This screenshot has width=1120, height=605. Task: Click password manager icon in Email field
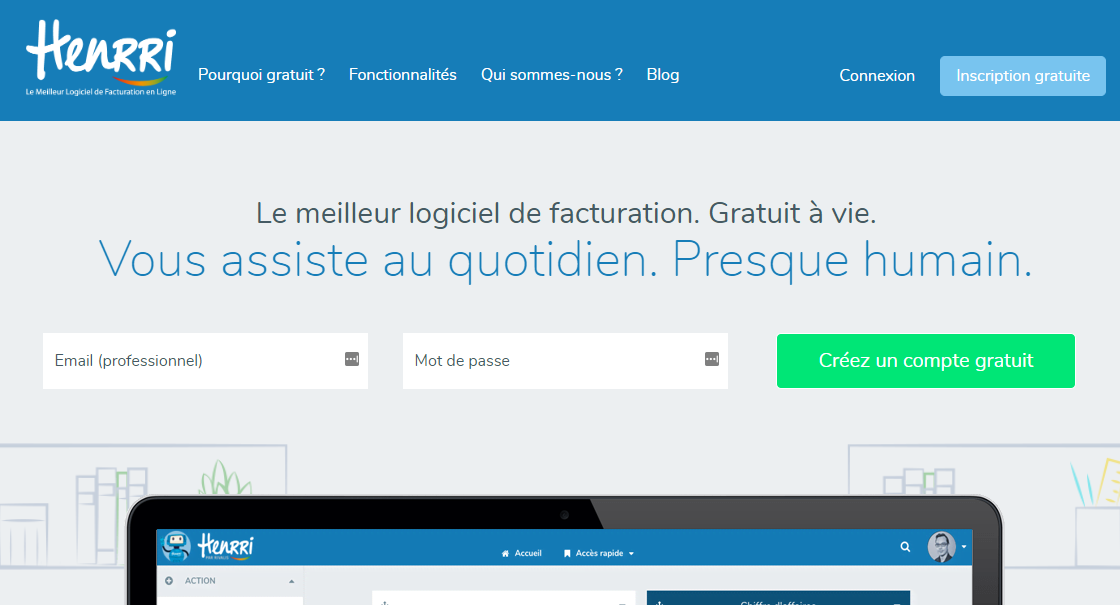(x=351, y=359)
